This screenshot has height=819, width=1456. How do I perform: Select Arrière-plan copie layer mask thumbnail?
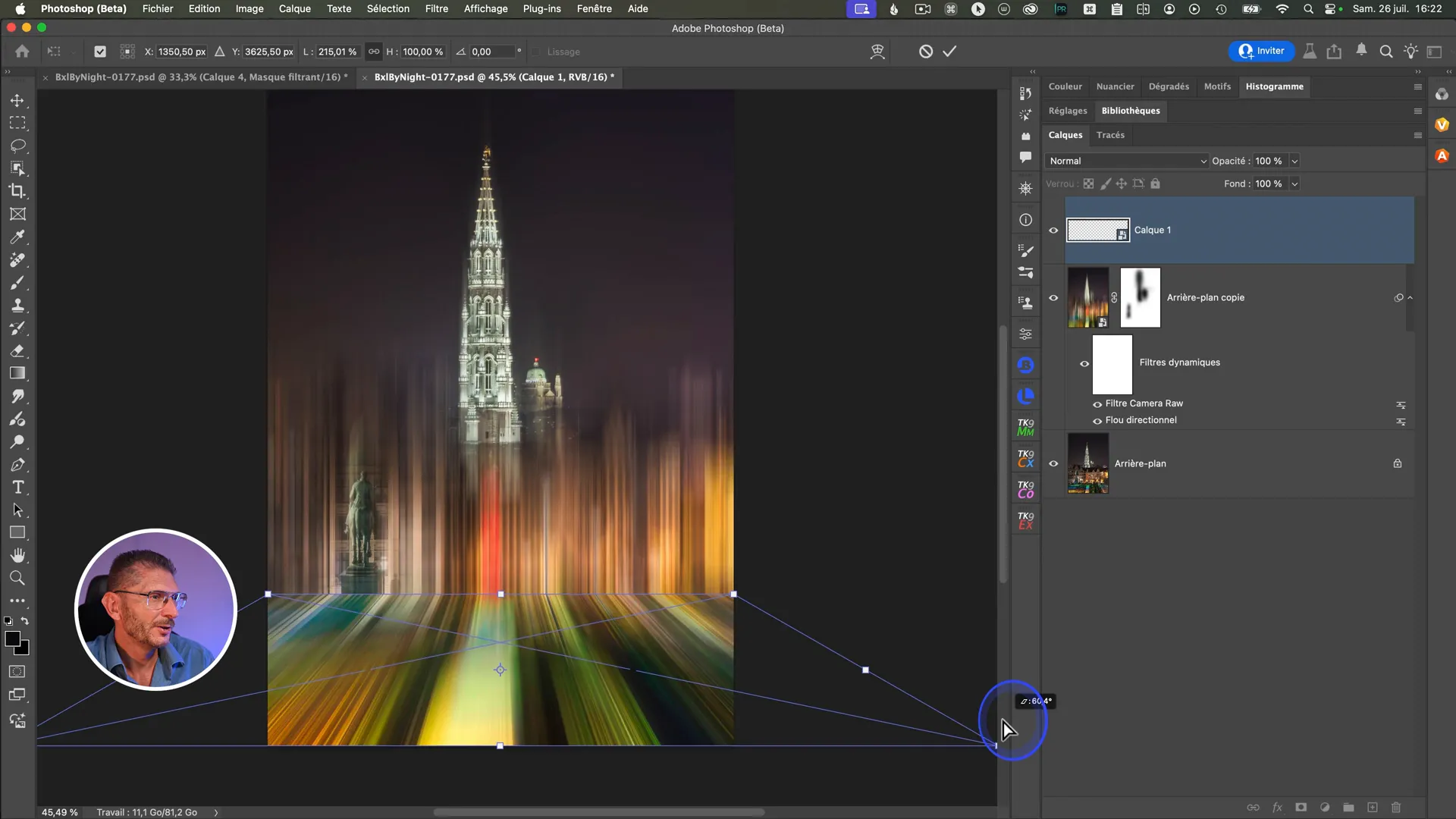click(1140, 297)
